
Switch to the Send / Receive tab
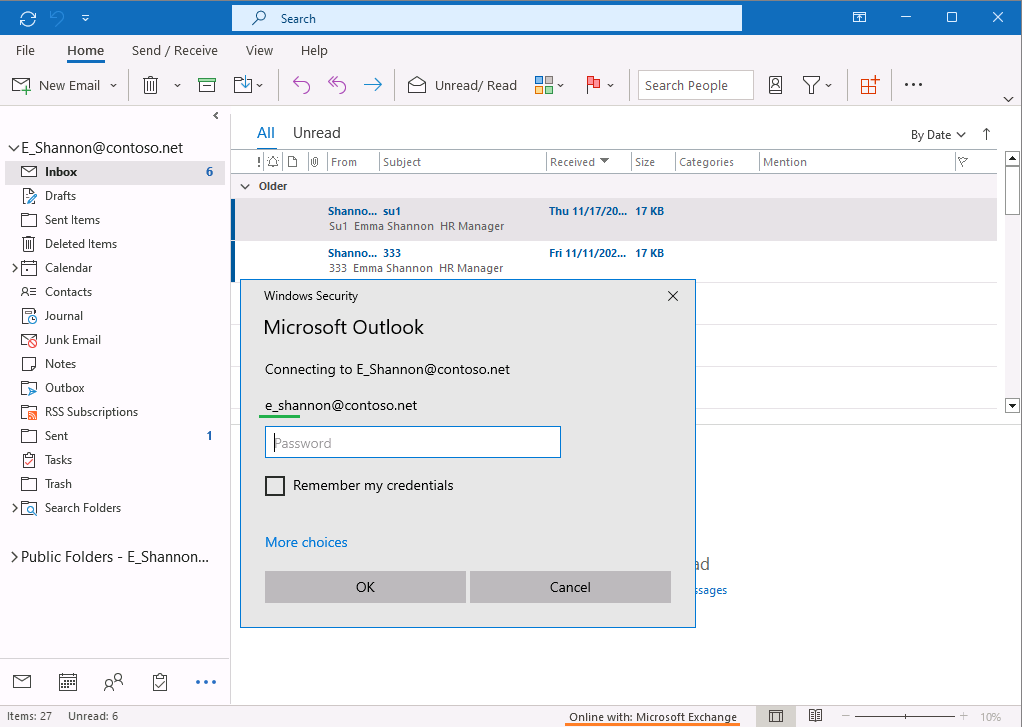coord(174,50)
